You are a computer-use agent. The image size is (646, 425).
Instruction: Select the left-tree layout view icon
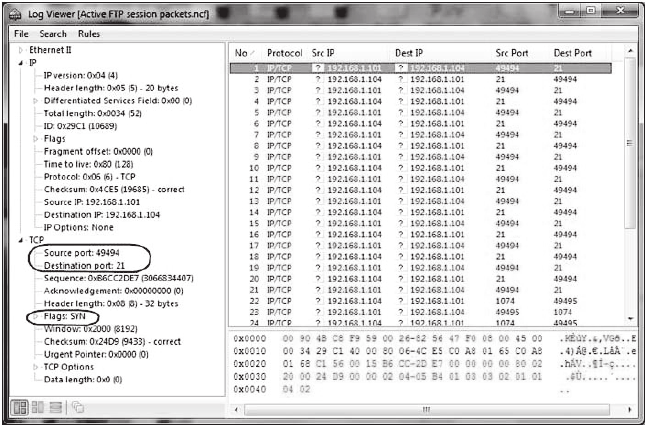[x=21, y=407]
